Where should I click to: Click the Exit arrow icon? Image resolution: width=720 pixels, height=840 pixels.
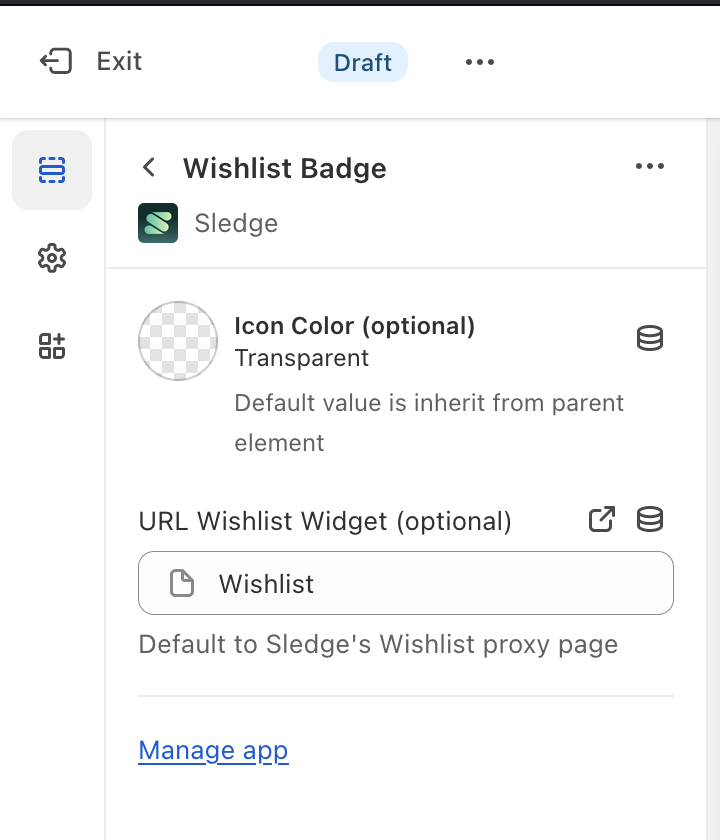coord(56,62)
